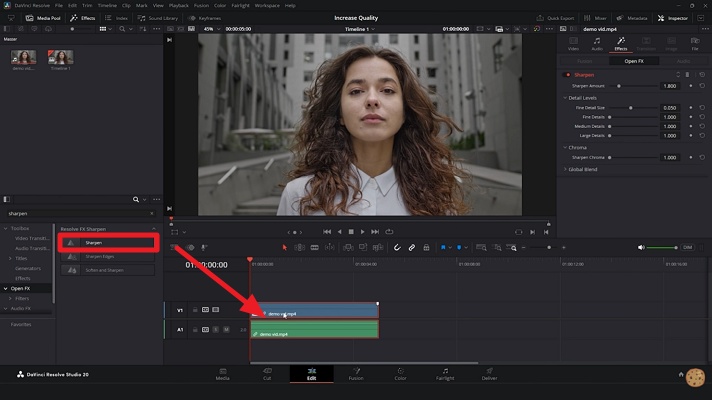Switch to the Deliver page
Image resolution: width=712 pixels, height=400 pixels.
[x=489, y=374]
